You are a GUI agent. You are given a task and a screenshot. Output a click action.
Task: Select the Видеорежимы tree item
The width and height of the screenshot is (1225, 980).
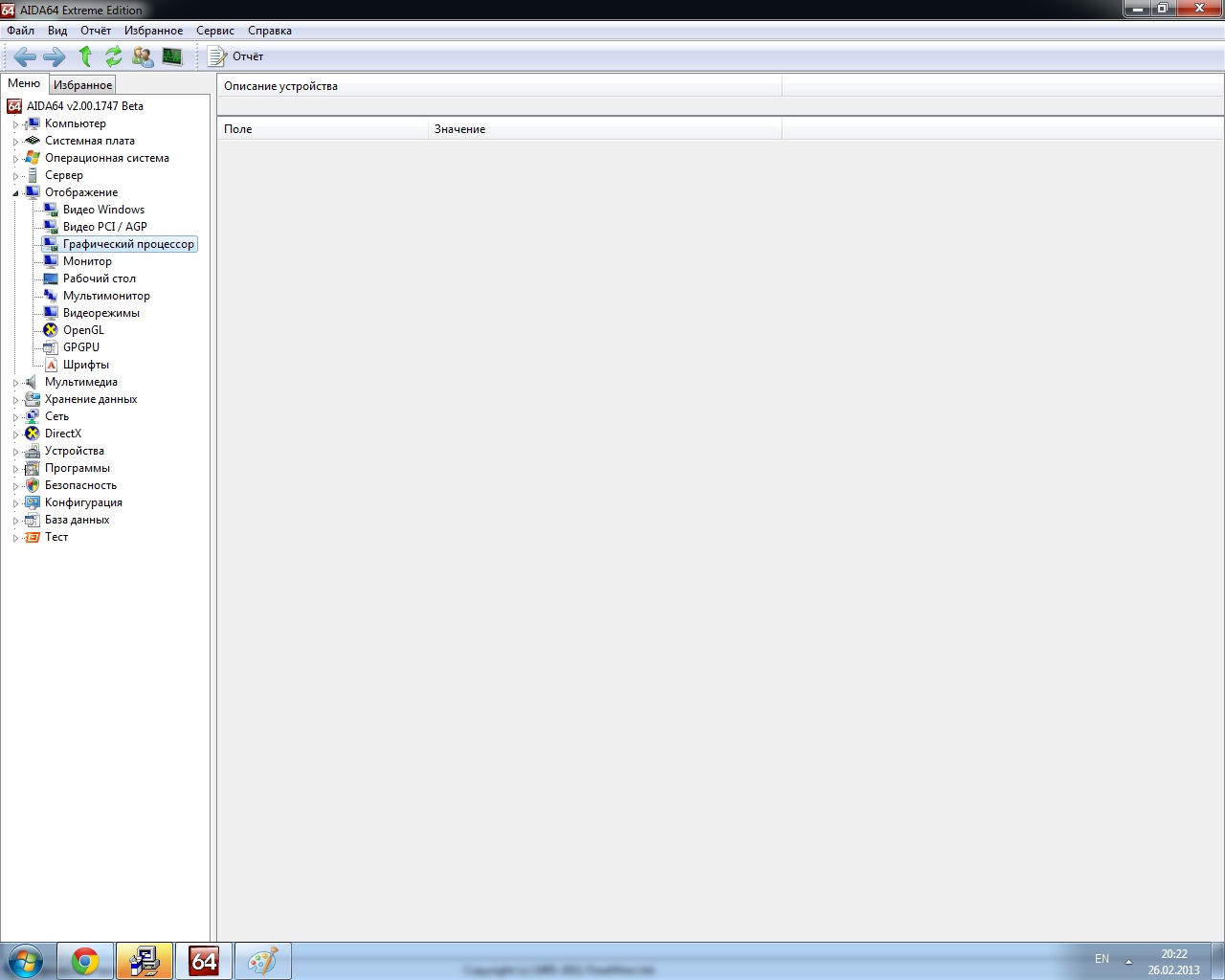coord(101,313)
